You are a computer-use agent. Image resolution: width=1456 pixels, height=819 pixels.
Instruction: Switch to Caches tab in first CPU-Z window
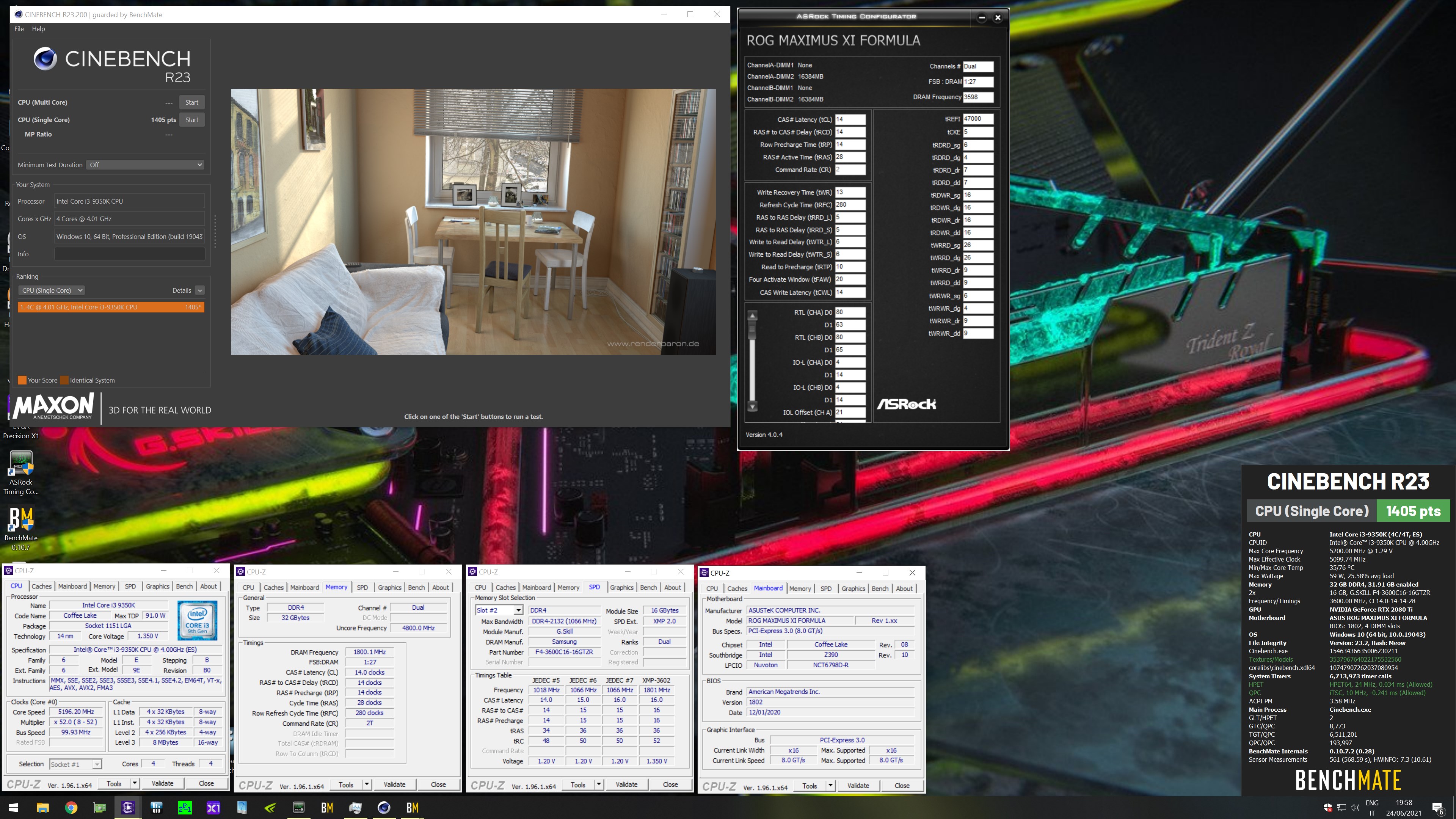pos(41,587)
